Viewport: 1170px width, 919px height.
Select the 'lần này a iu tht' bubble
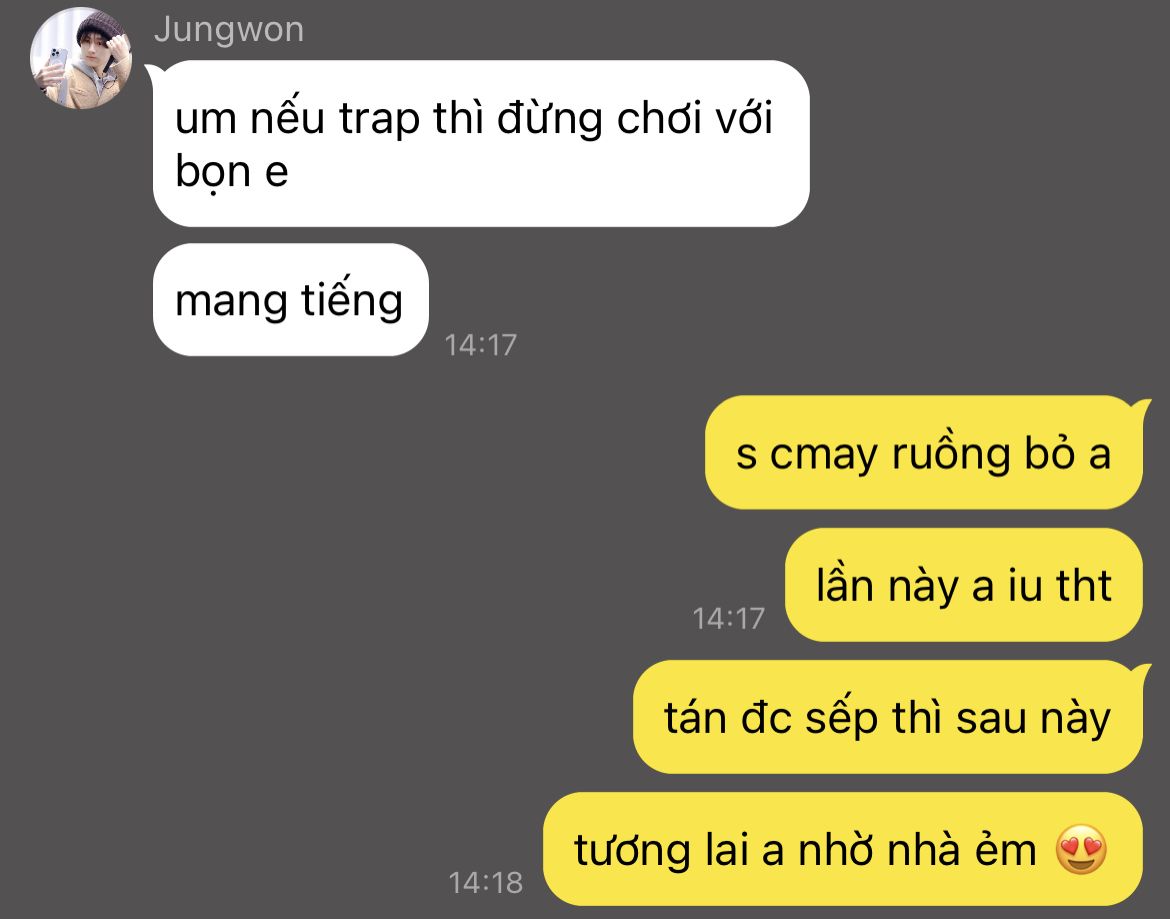(964, 585)
